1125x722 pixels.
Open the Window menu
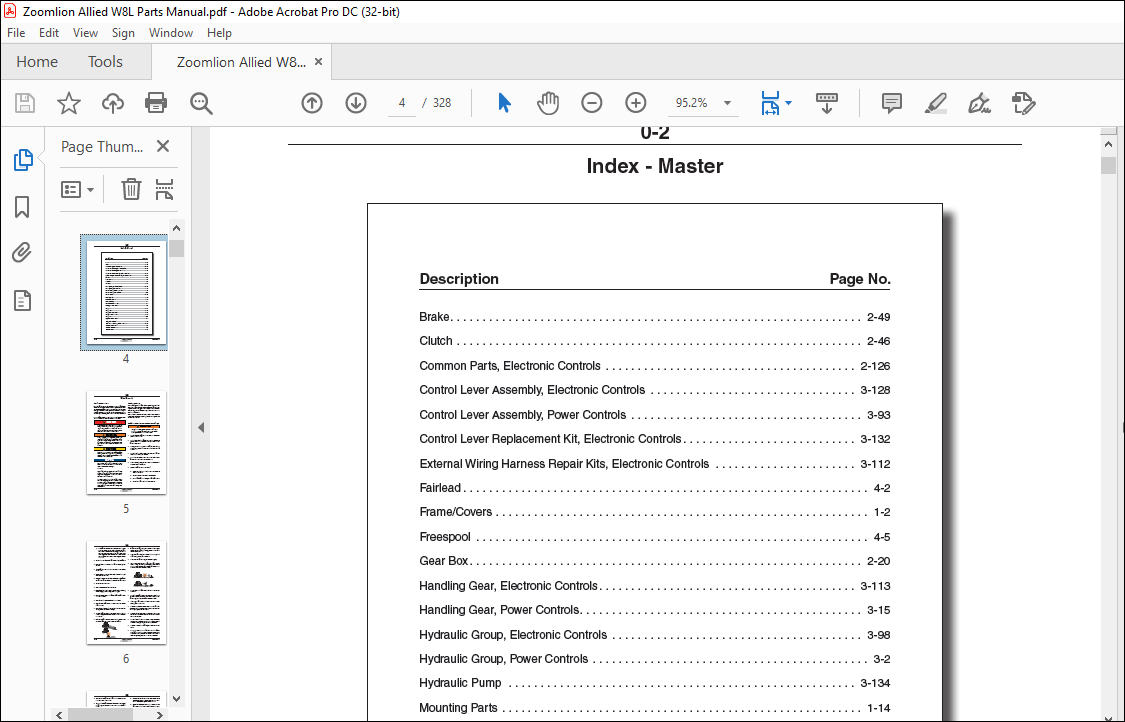[171, 33]
